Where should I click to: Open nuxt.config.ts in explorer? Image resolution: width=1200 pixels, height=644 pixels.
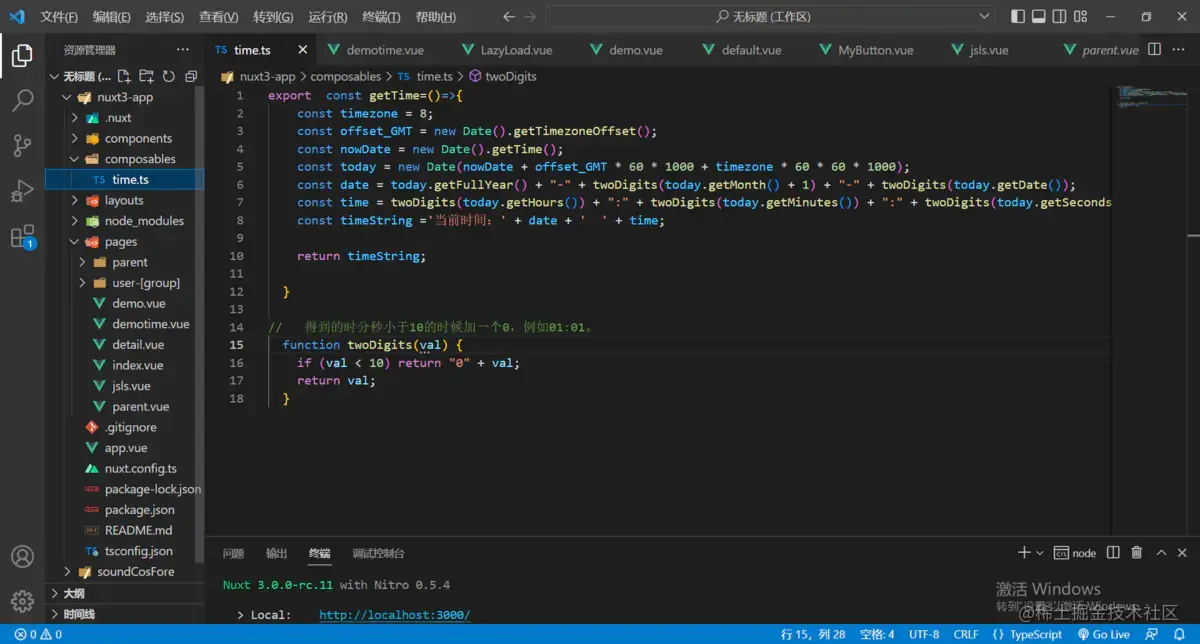click(x=141, y=469)
